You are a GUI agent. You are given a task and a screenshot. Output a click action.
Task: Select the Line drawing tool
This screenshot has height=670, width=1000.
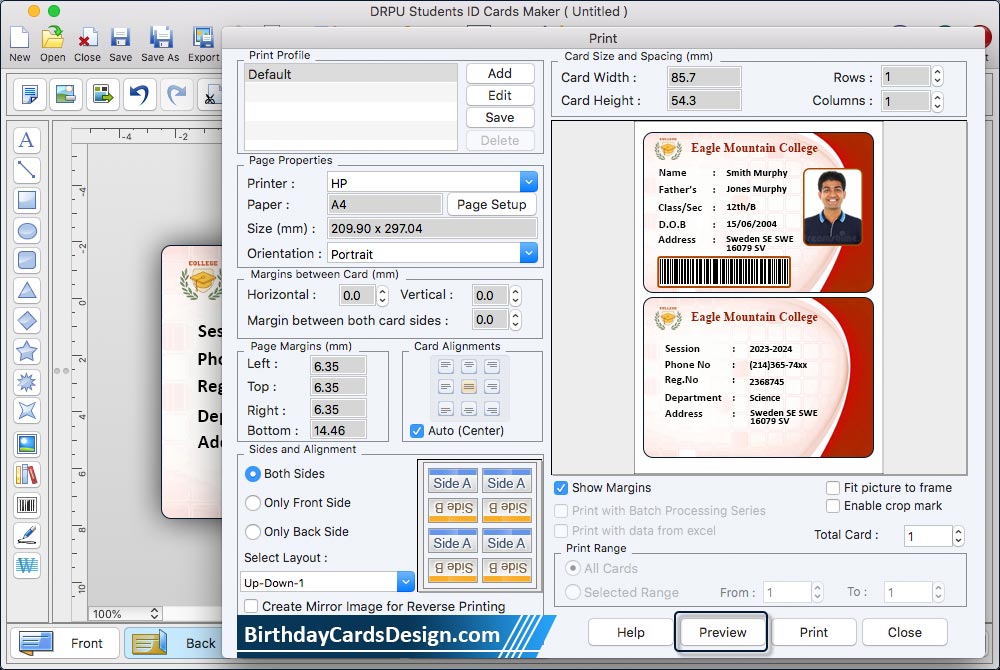[27, 170]
